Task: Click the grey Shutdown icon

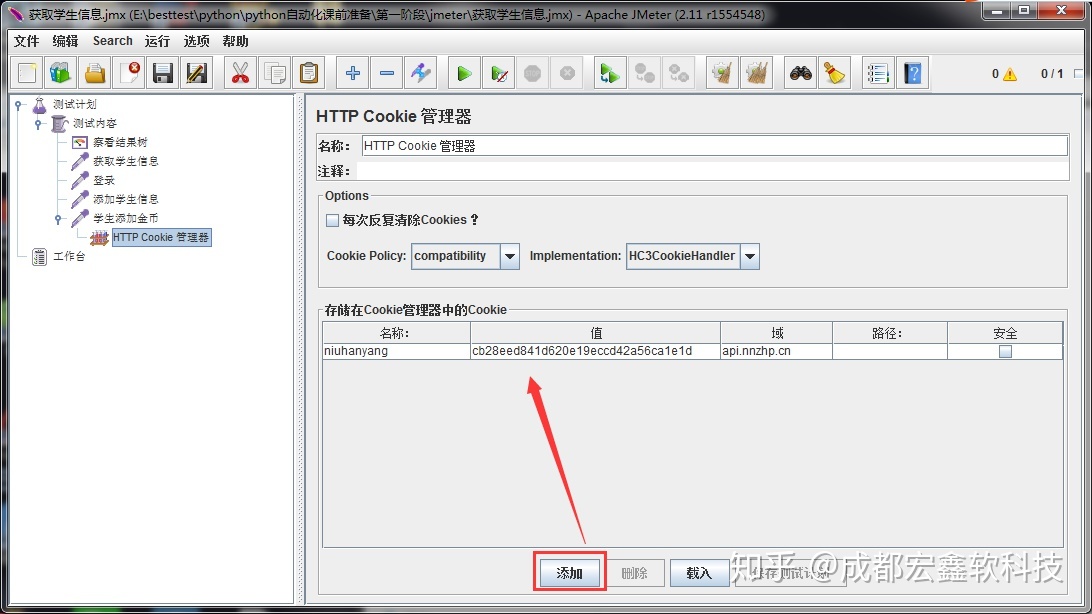Action: (x=567, y=73)
